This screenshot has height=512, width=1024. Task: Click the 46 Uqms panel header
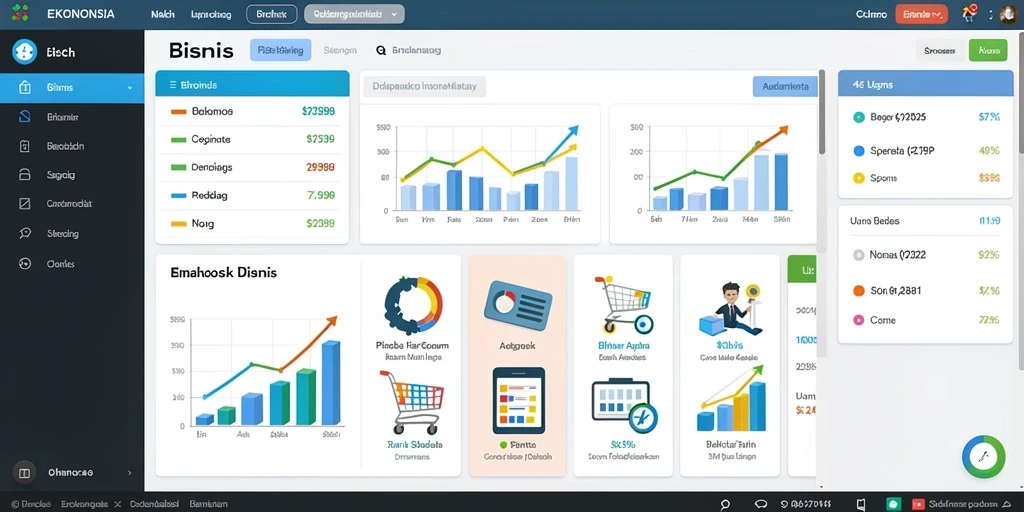(925, 85)
